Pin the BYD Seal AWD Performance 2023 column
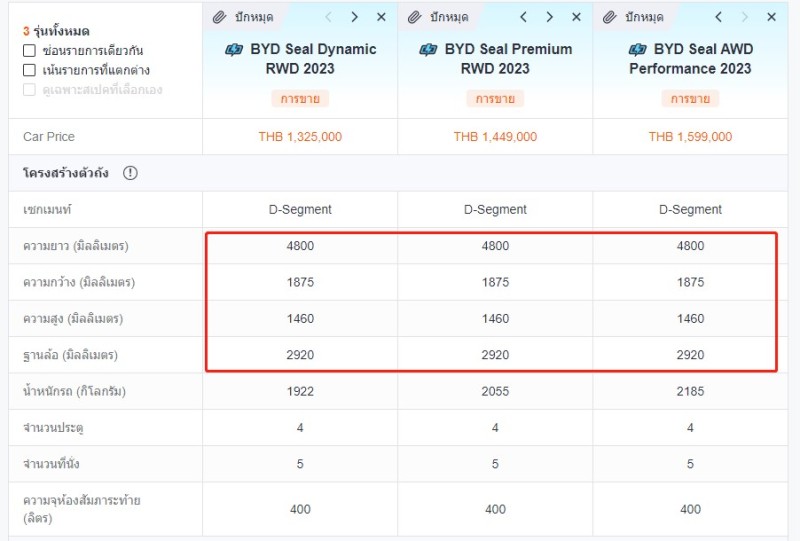 pyautogui.click(x=633, y=17)
